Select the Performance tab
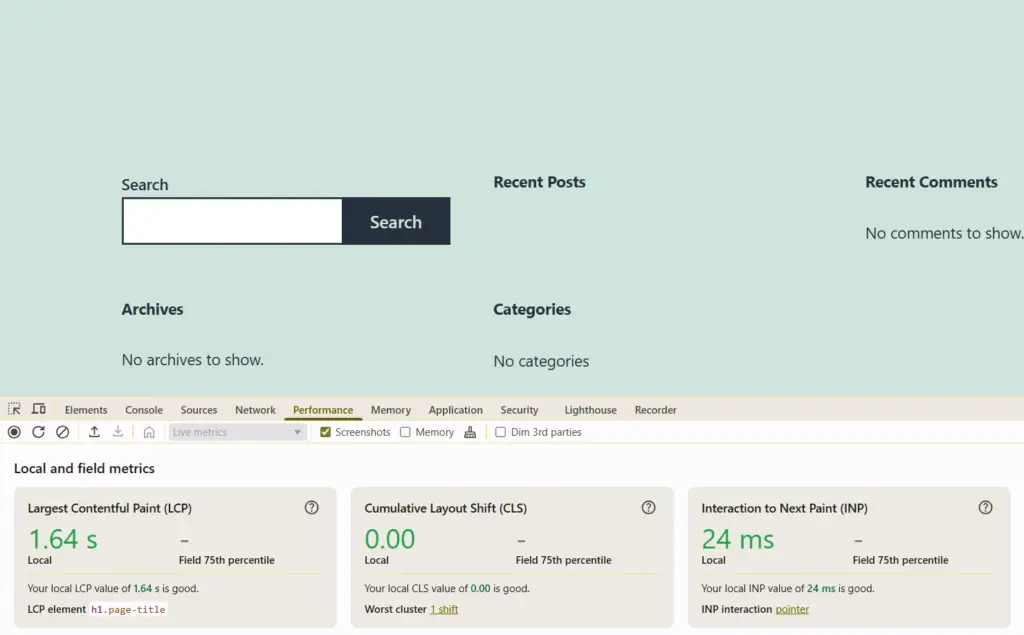The height and width of the screenshot is (635, 1024). coord(323,410)
